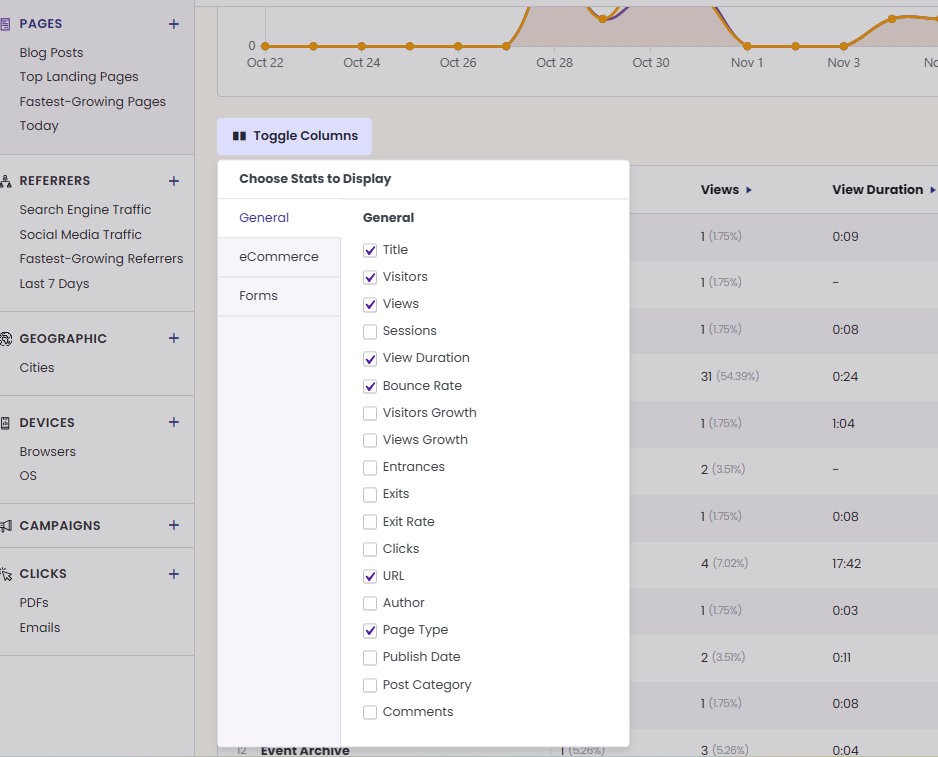
Task: Open the Top Landing Pages report
Action: click(79, 77)
